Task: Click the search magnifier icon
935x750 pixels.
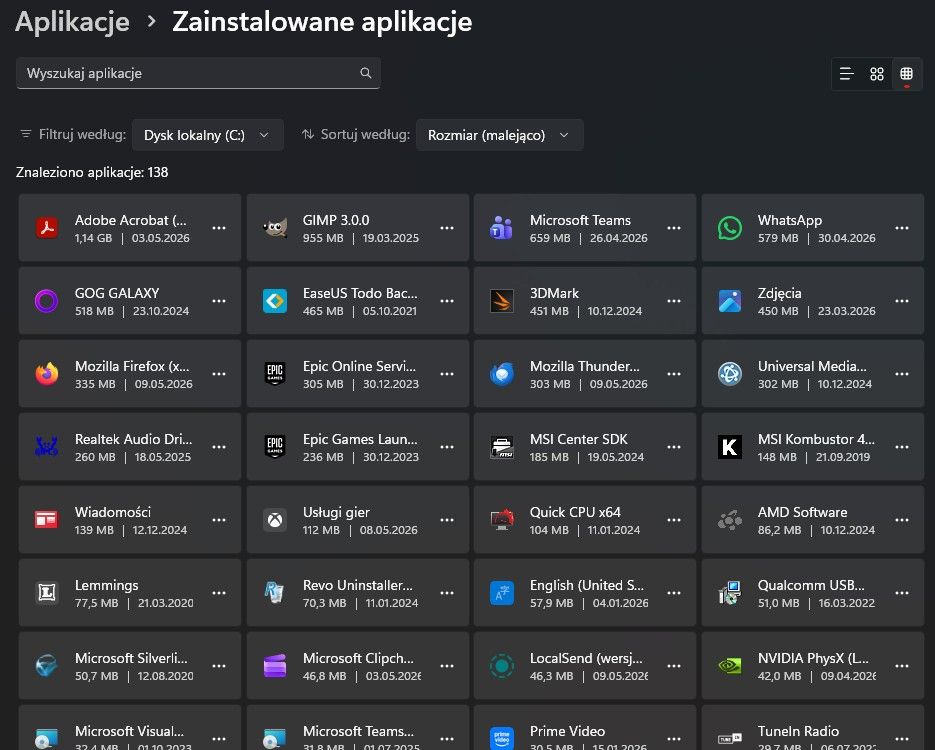Action: coord(366,73)
